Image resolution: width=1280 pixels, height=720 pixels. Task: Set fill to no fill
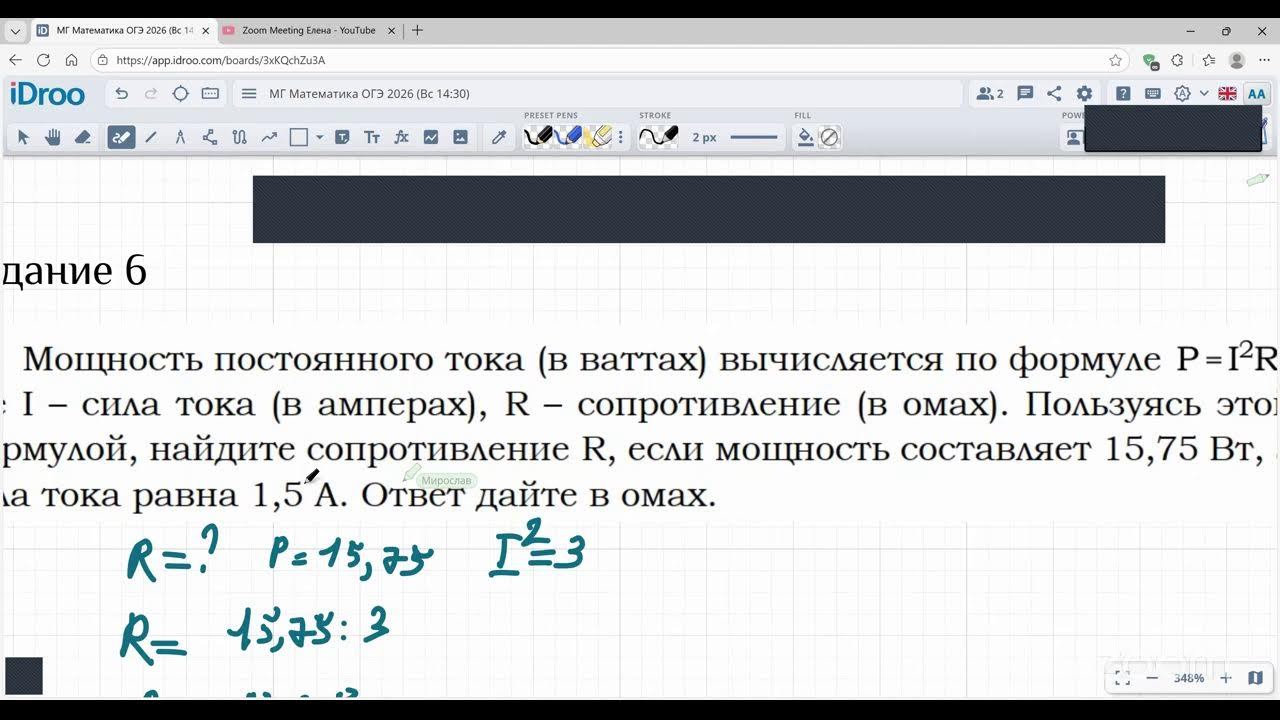(x=829, y=137)
